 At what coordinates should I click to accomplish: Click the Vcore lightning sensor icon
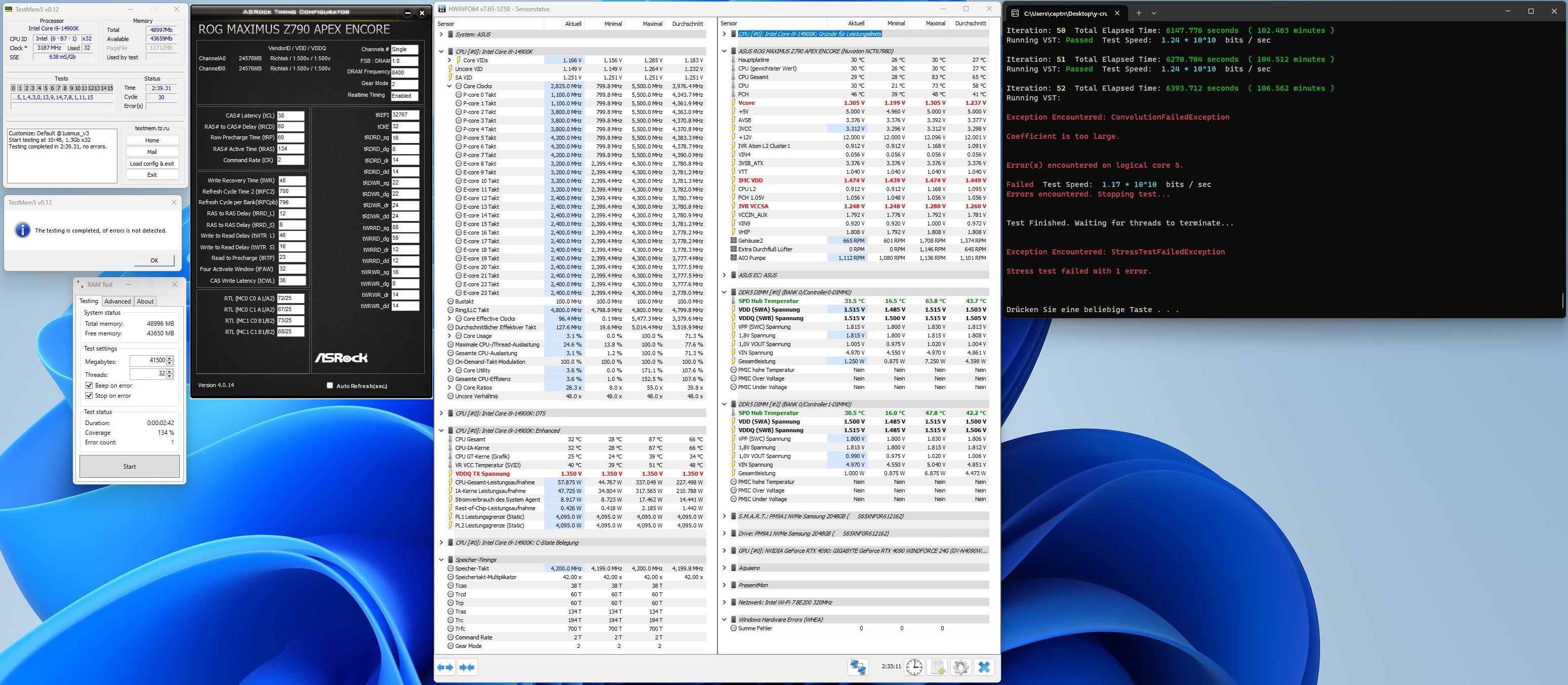pos(734,103)
